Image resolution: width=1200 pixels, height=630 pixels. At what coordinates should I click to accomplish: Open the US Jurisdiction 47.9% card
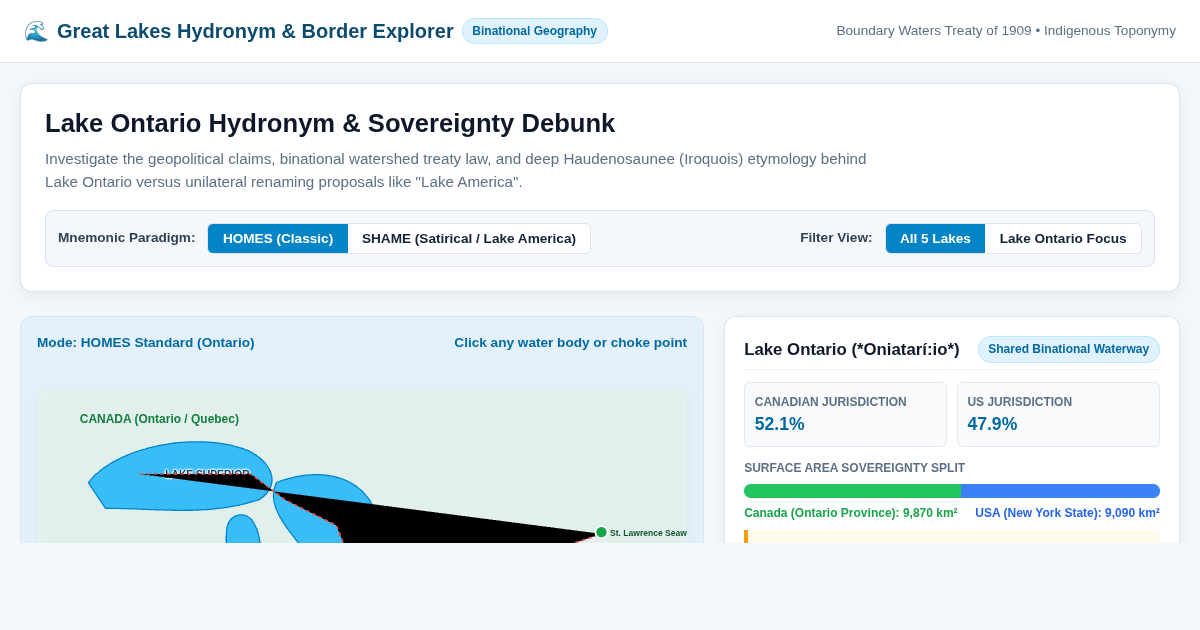[x=1058, y=414]
